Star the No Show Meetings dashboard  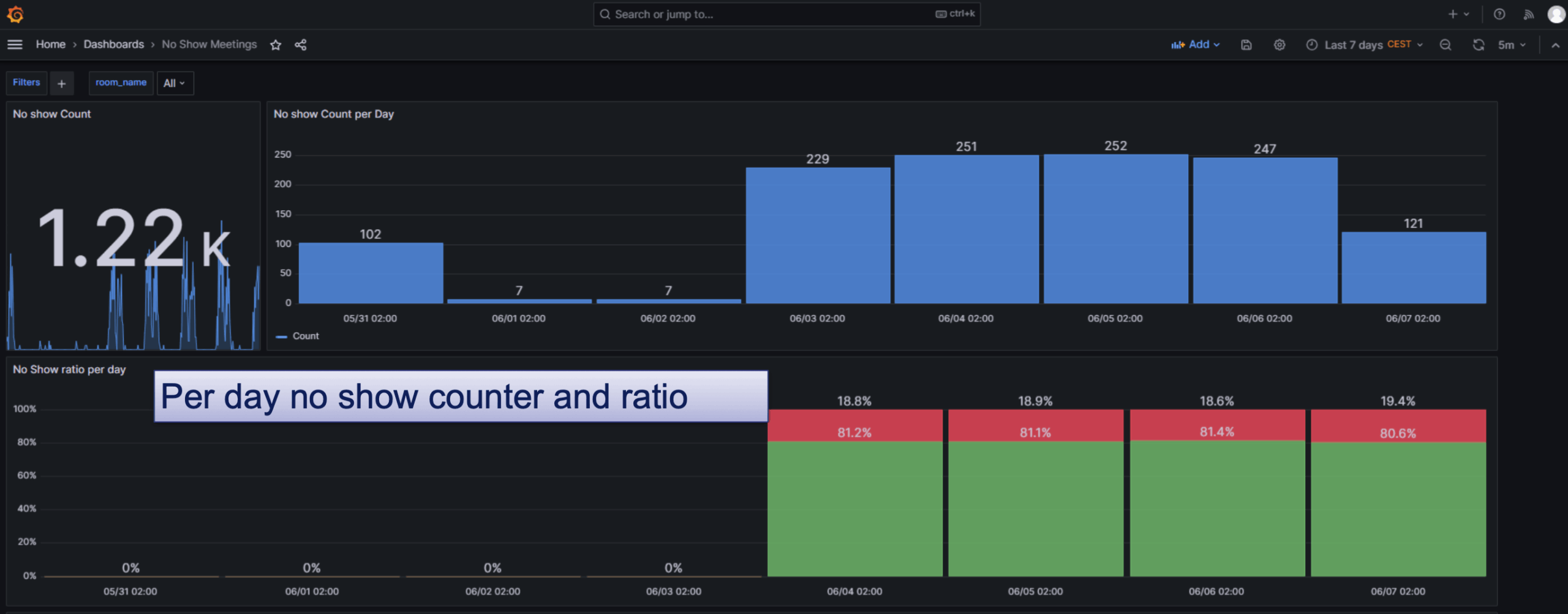tap(276, 45)
